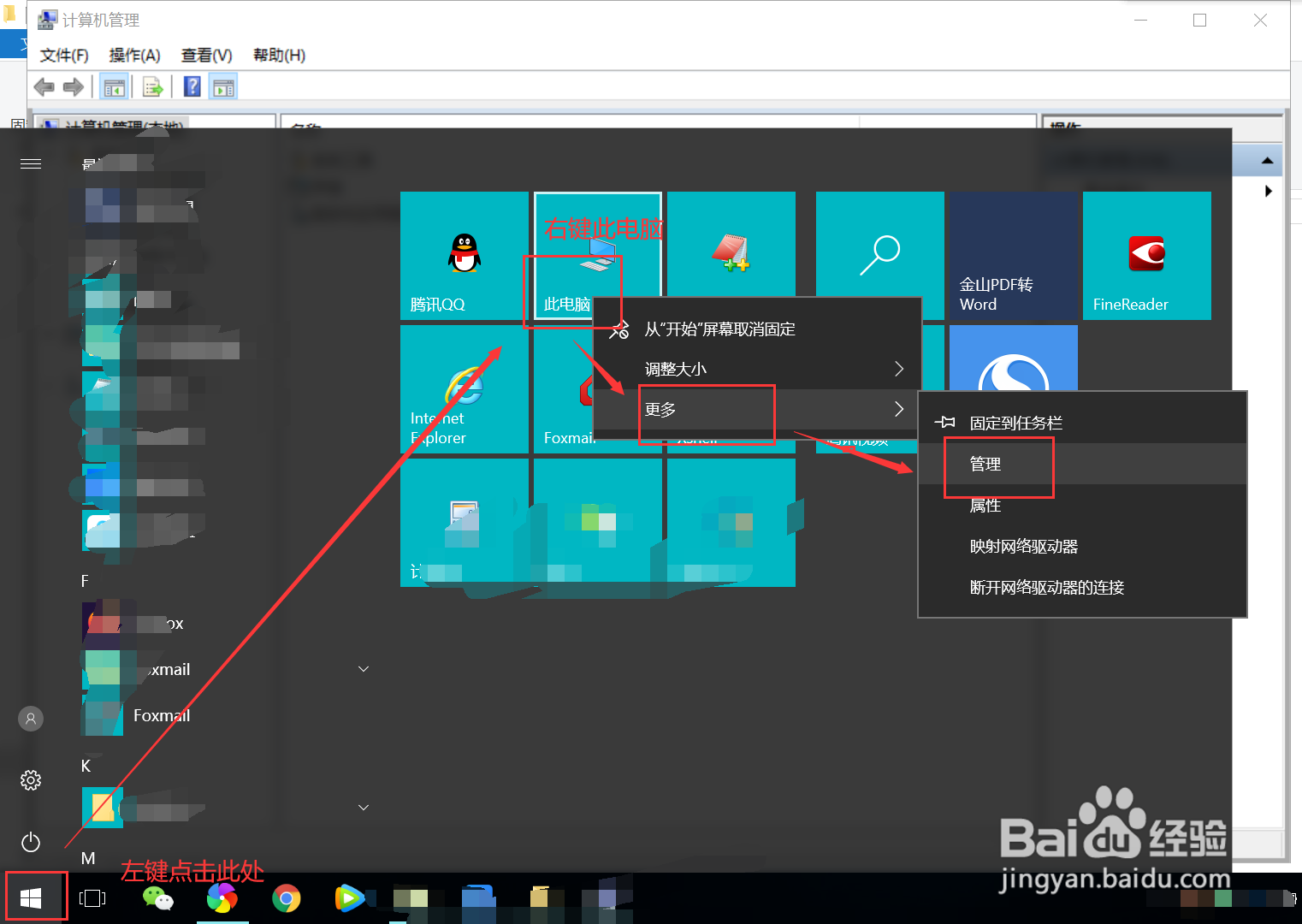1302x924 pixels.
Task: Select 固定到任务栏
Action: click(1082, 423)
